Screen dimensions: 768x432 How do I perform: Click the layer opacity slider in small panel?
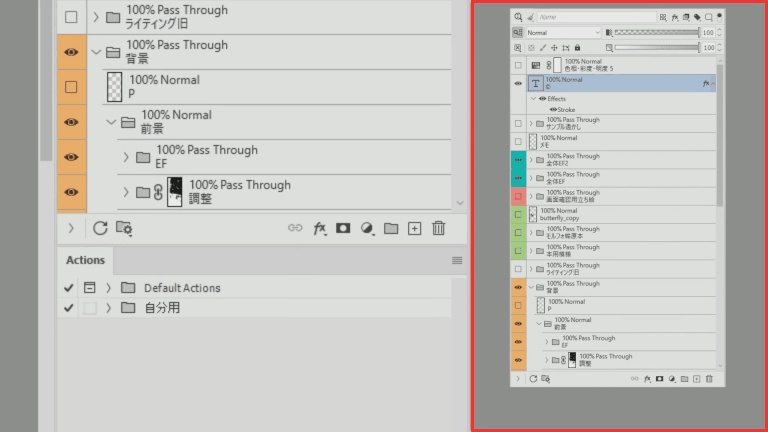tap(657, 32)
